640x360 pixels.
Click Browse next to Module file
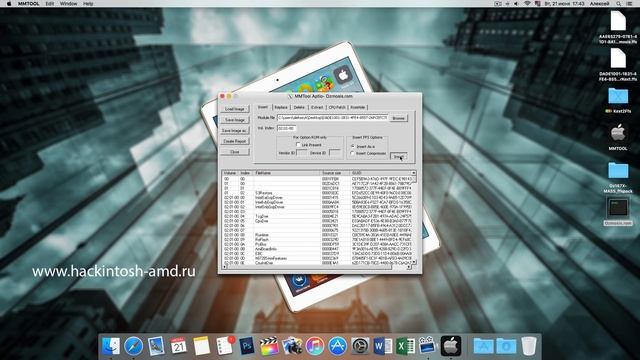coord(398,118)
